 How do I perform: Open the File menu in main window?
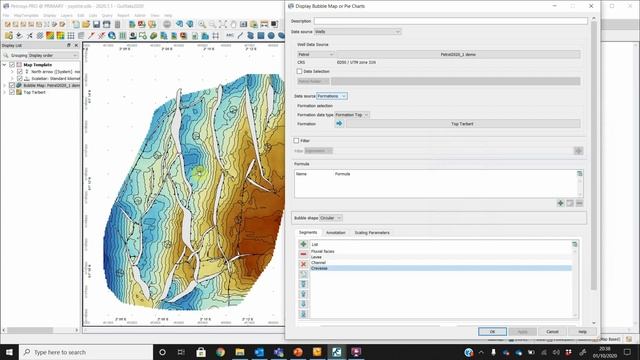coord(6,16)
